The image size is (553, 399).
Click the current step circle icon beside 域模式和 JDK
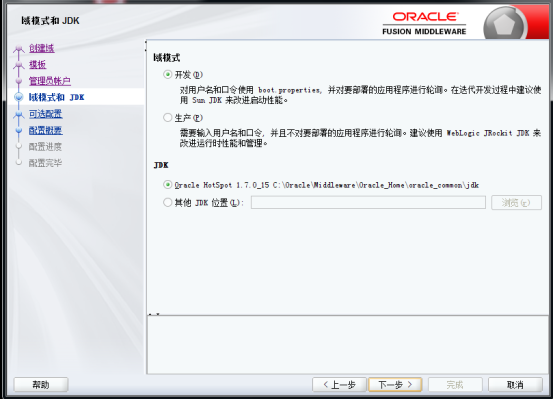pyautogui.click(x=19, y=97)
